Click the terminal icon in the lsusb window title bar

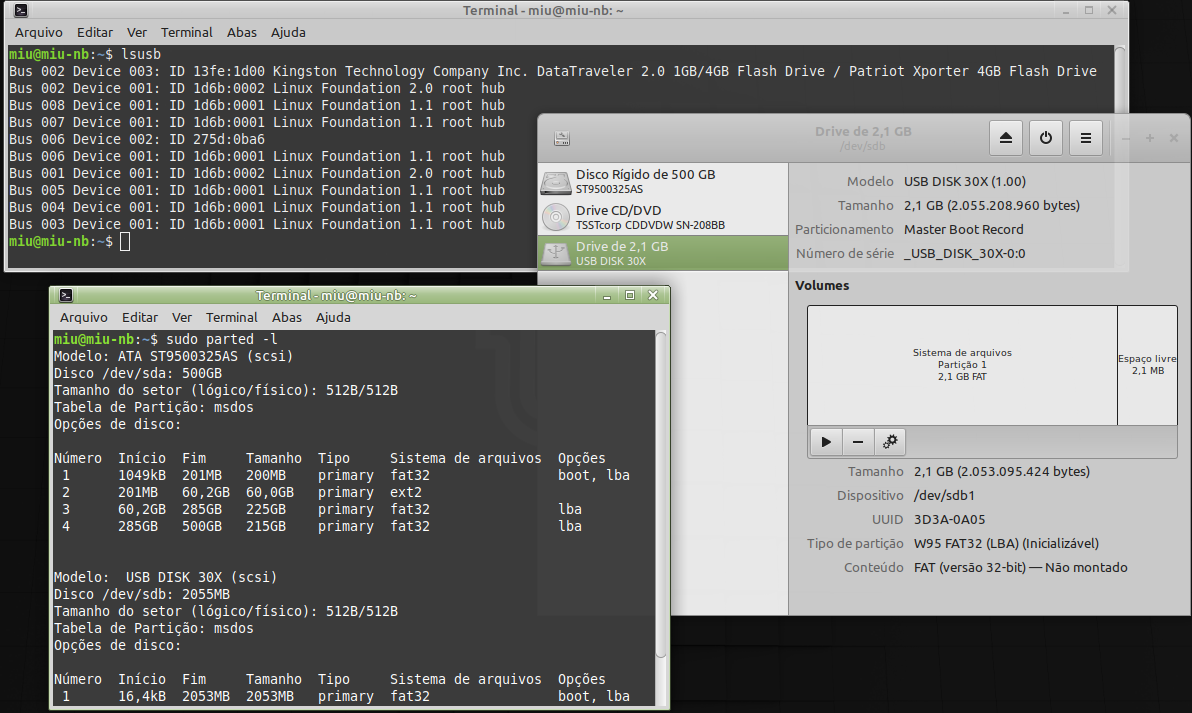[x=21, y=11]
